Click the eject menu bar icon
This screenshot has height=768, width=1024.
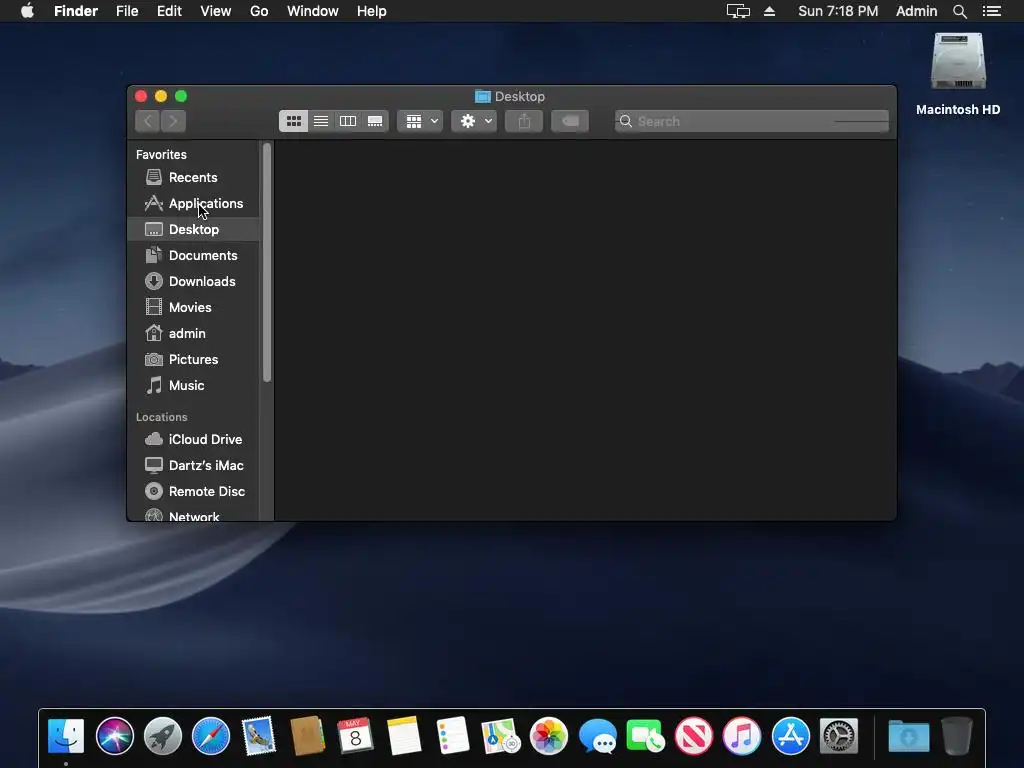[769, 11]
